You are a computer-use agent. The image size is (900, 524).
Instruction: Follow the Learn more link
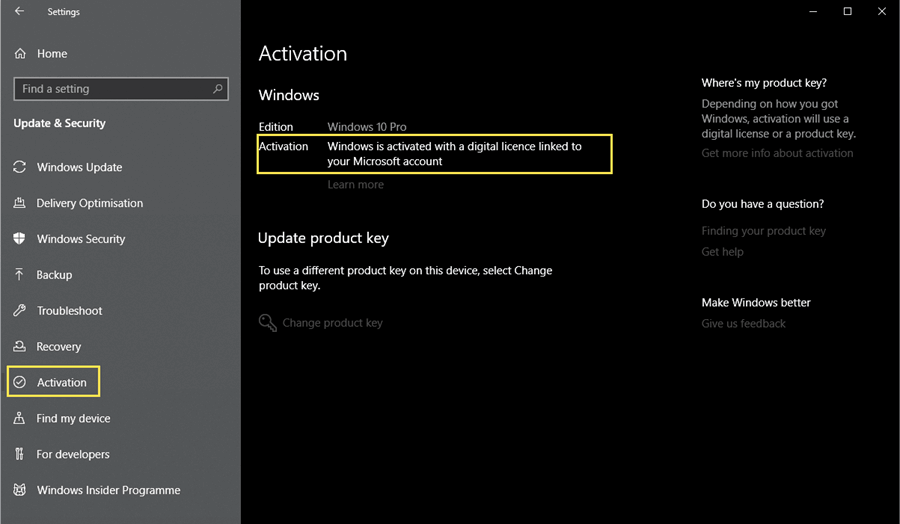[x=355, y=184]
